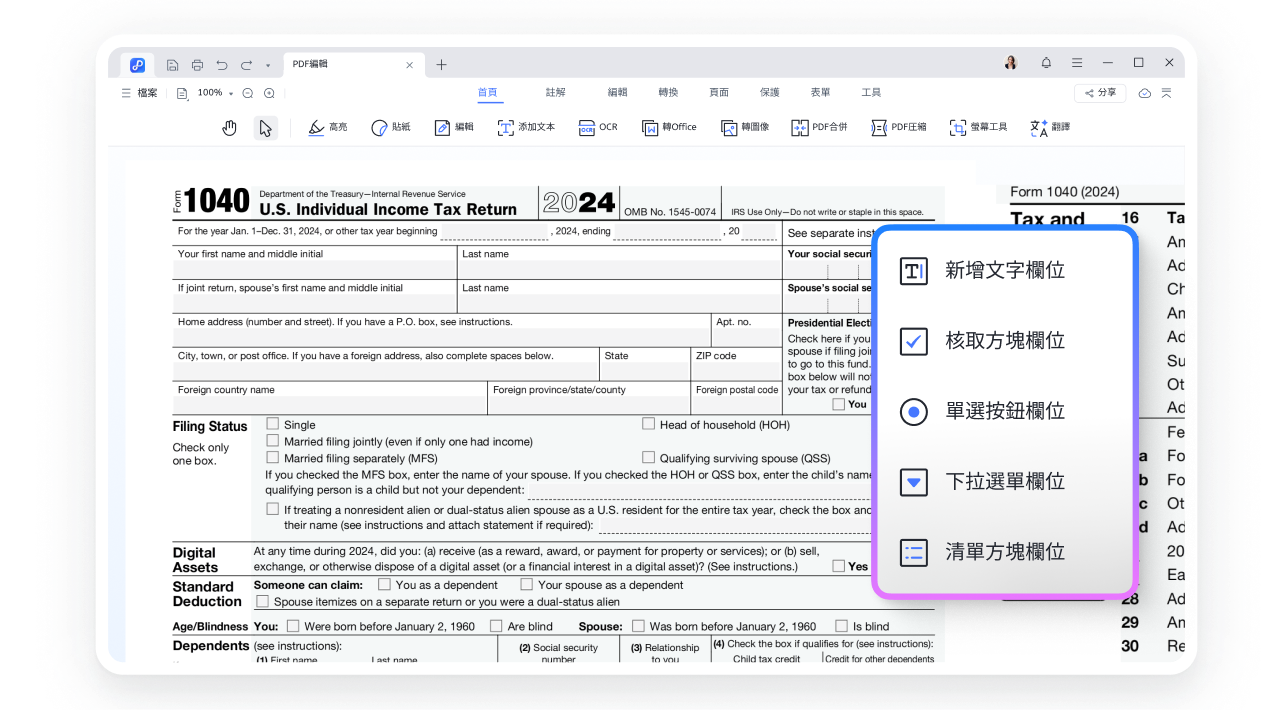Check the Married filing jointly box
The height and width of the screenshot is (710, 1280).
point(273,441)
